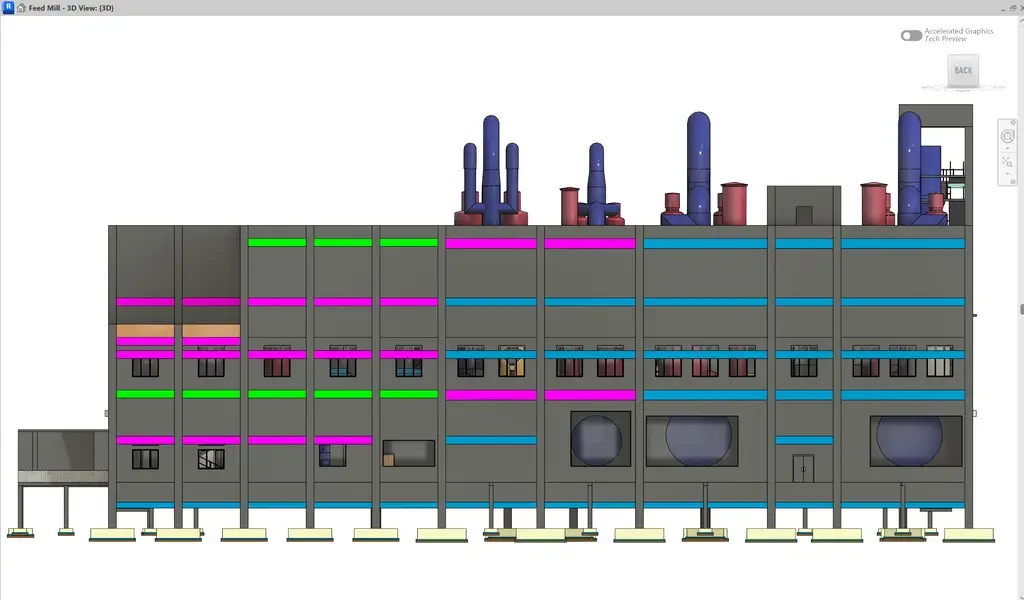Select the ground floor double door in the model
This screenshot has width=1024, height=600.
tap(803, 469)
